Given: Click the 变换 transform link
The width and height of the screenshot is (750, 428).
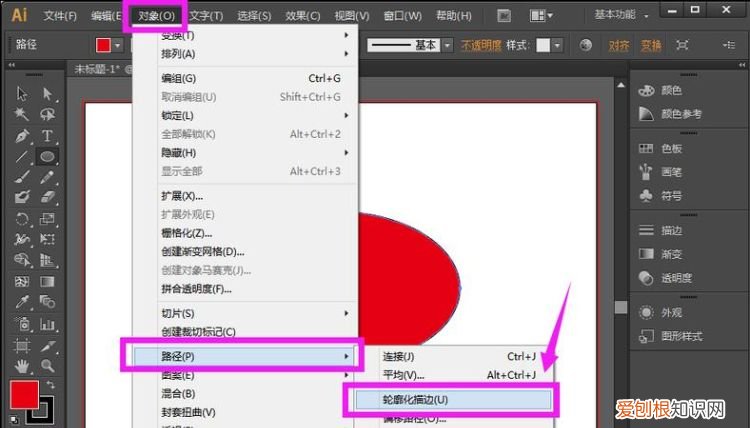Looking at the screenshot, I should 651,45.
